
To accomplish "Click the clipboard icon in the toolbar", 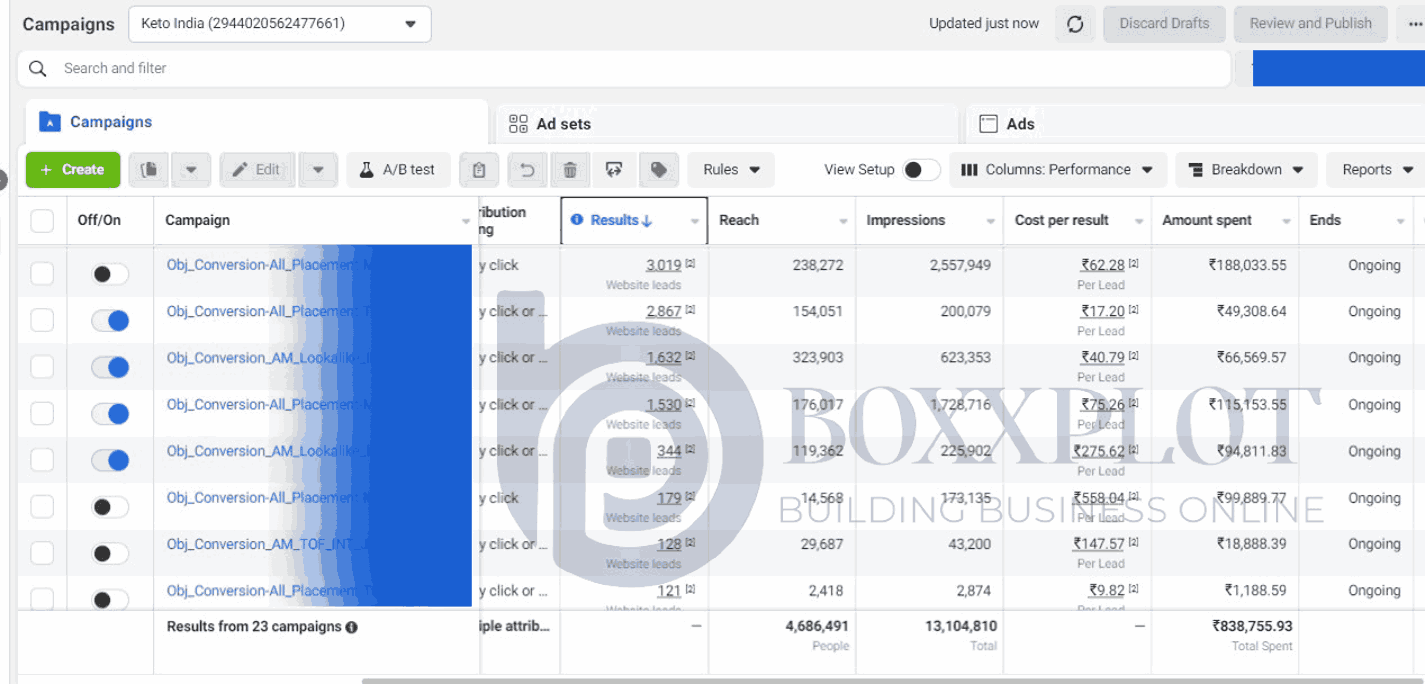I will 479,170.
